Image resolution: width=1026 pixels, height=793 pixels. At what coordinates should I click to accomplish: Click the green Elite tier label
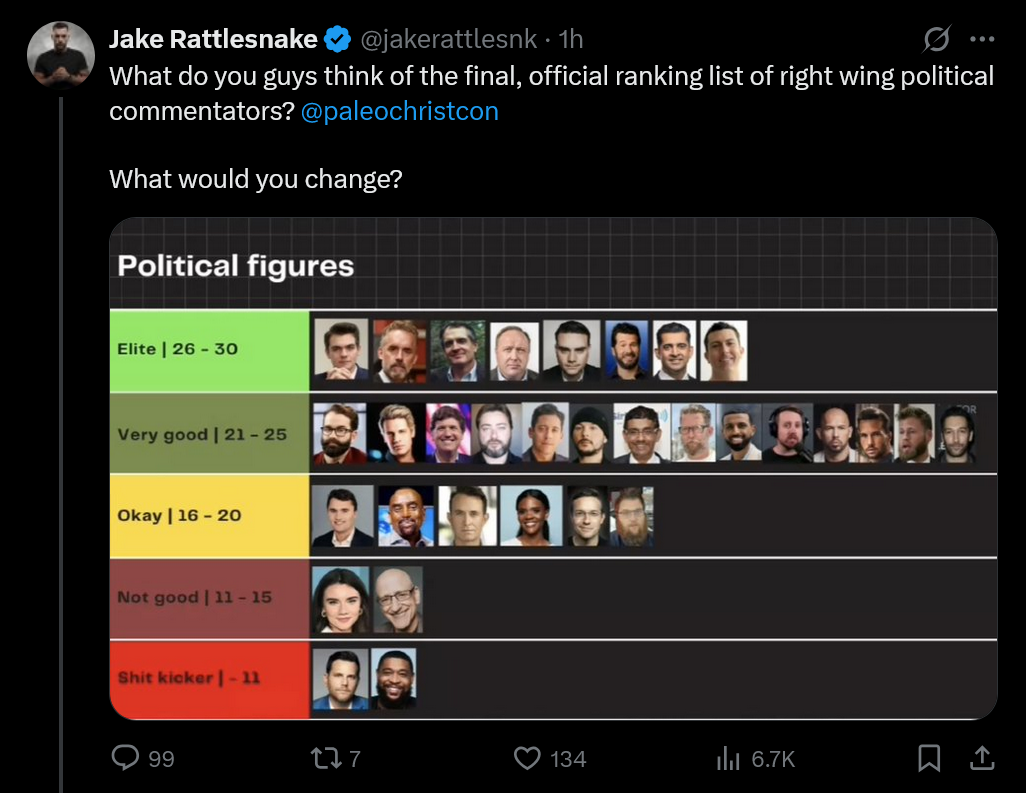[x=209, y=350]
